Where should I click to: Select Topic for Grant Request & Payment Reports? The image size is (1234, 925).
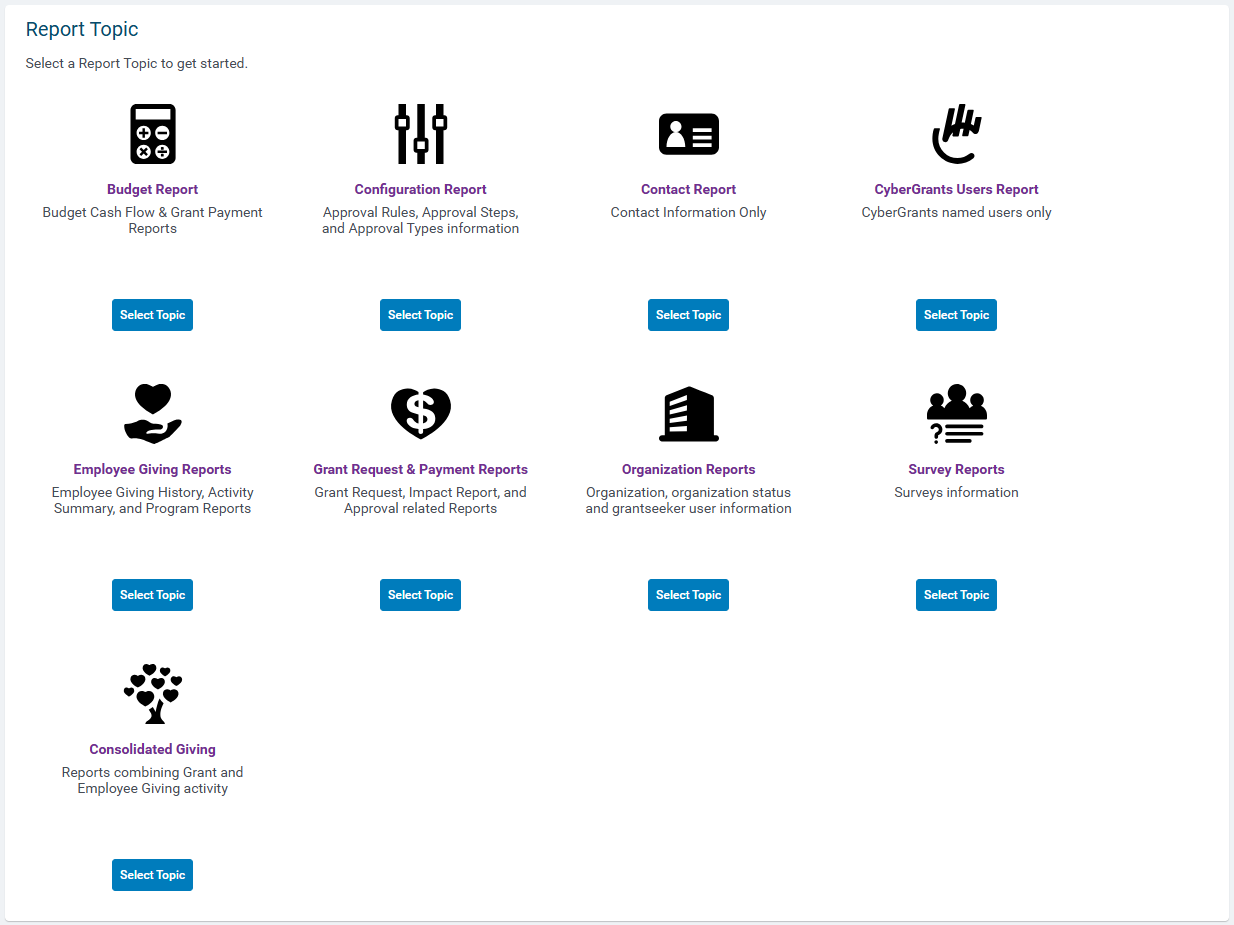420,595
